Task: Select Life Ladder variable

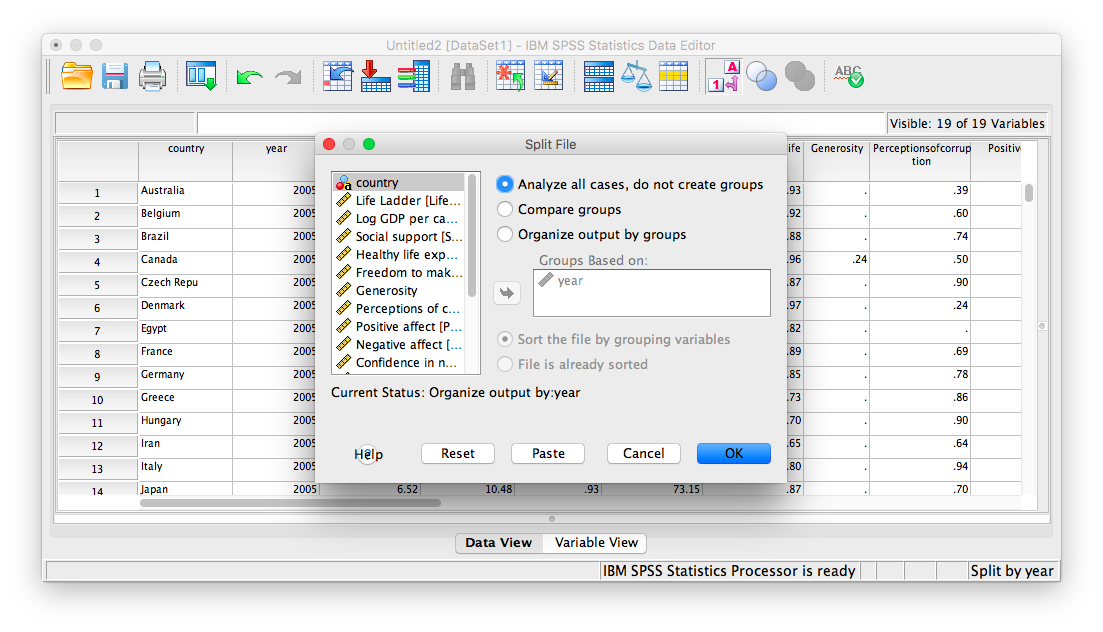Action: point(399,201)
